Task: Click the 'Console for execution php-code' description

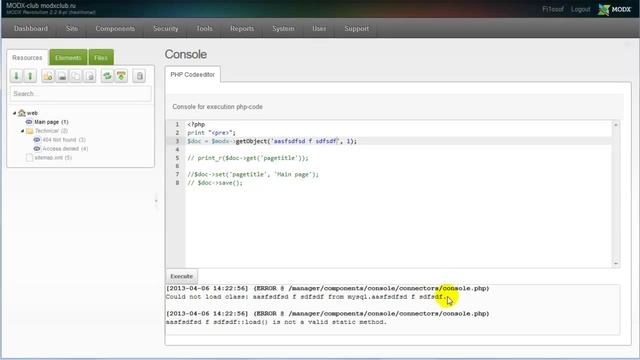Action: click(x=218, y=107)
